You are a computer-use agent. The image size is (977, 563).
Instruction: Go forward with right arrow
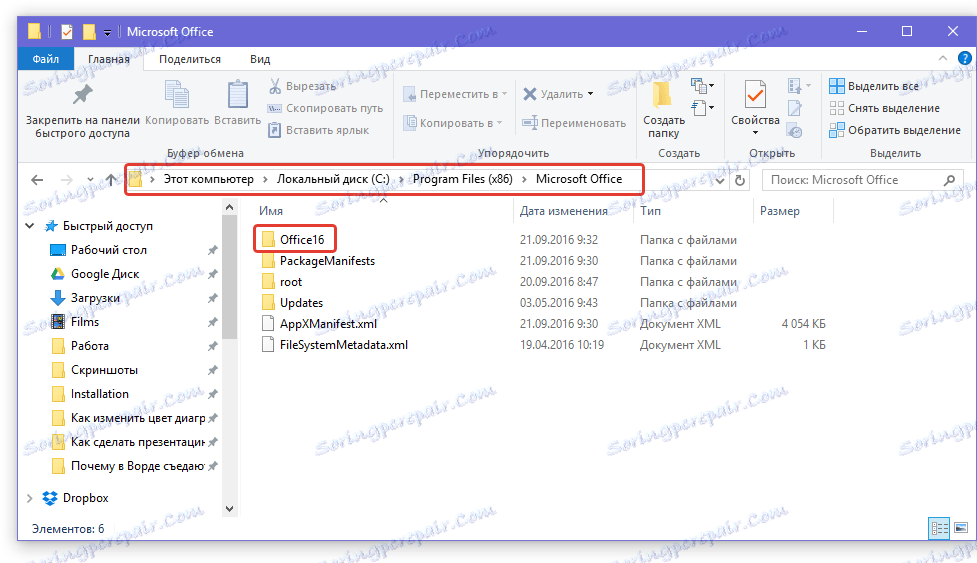[x=67, y=180]
